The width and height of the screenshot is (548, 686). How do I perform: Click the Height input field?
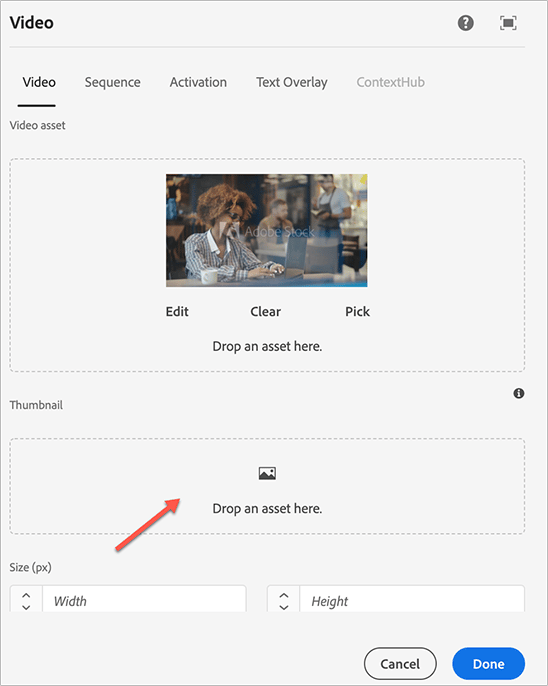pos(412,600)
